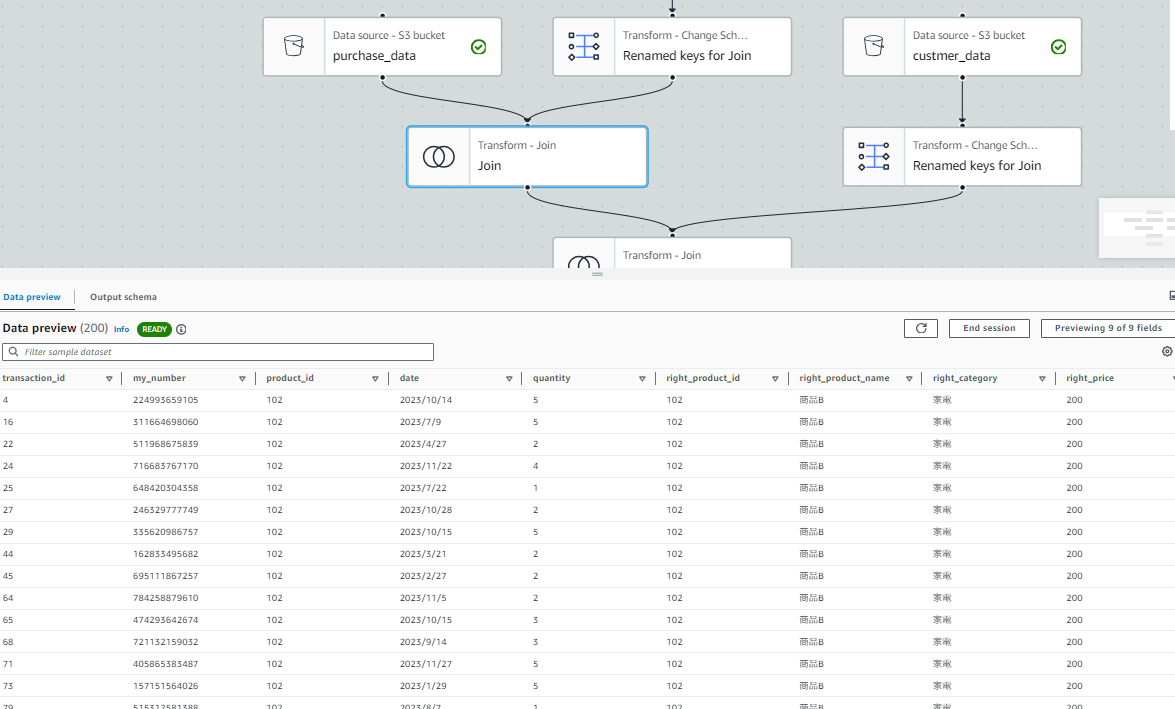
Task: Click green checkmark on purchase_data node
Action: 478,46
